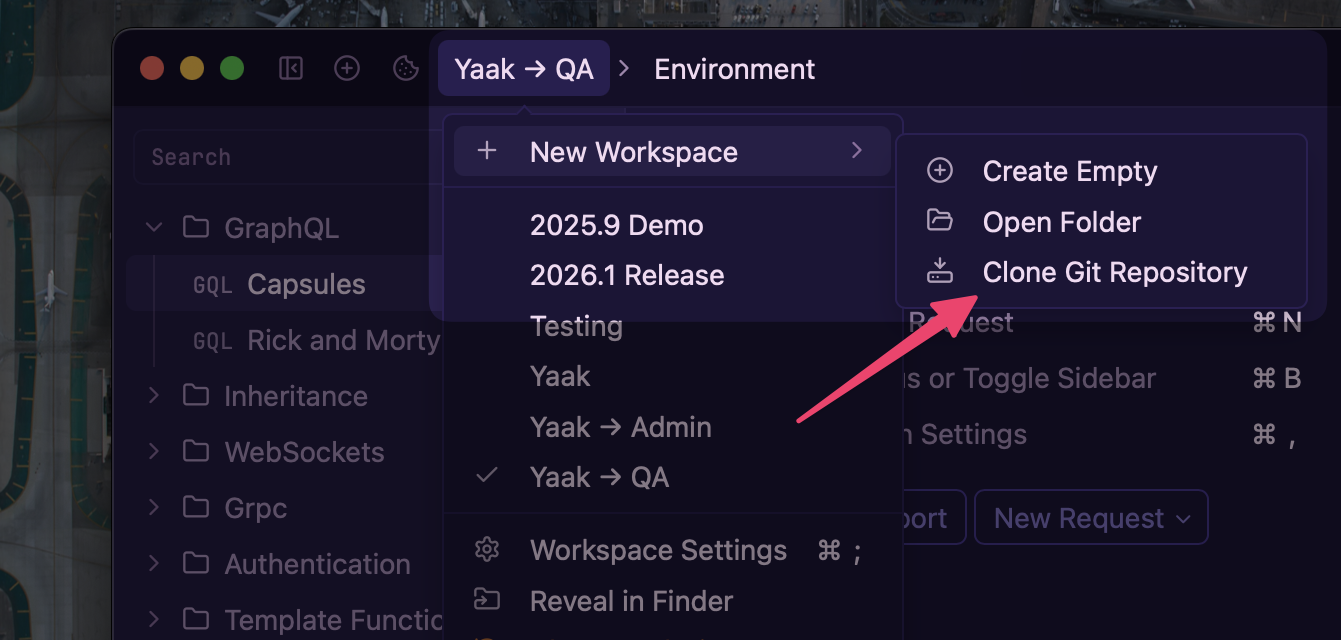Click the Yaak → QA workspace button
Viewport: 1341px width, 640px height.
click(524, 69)
